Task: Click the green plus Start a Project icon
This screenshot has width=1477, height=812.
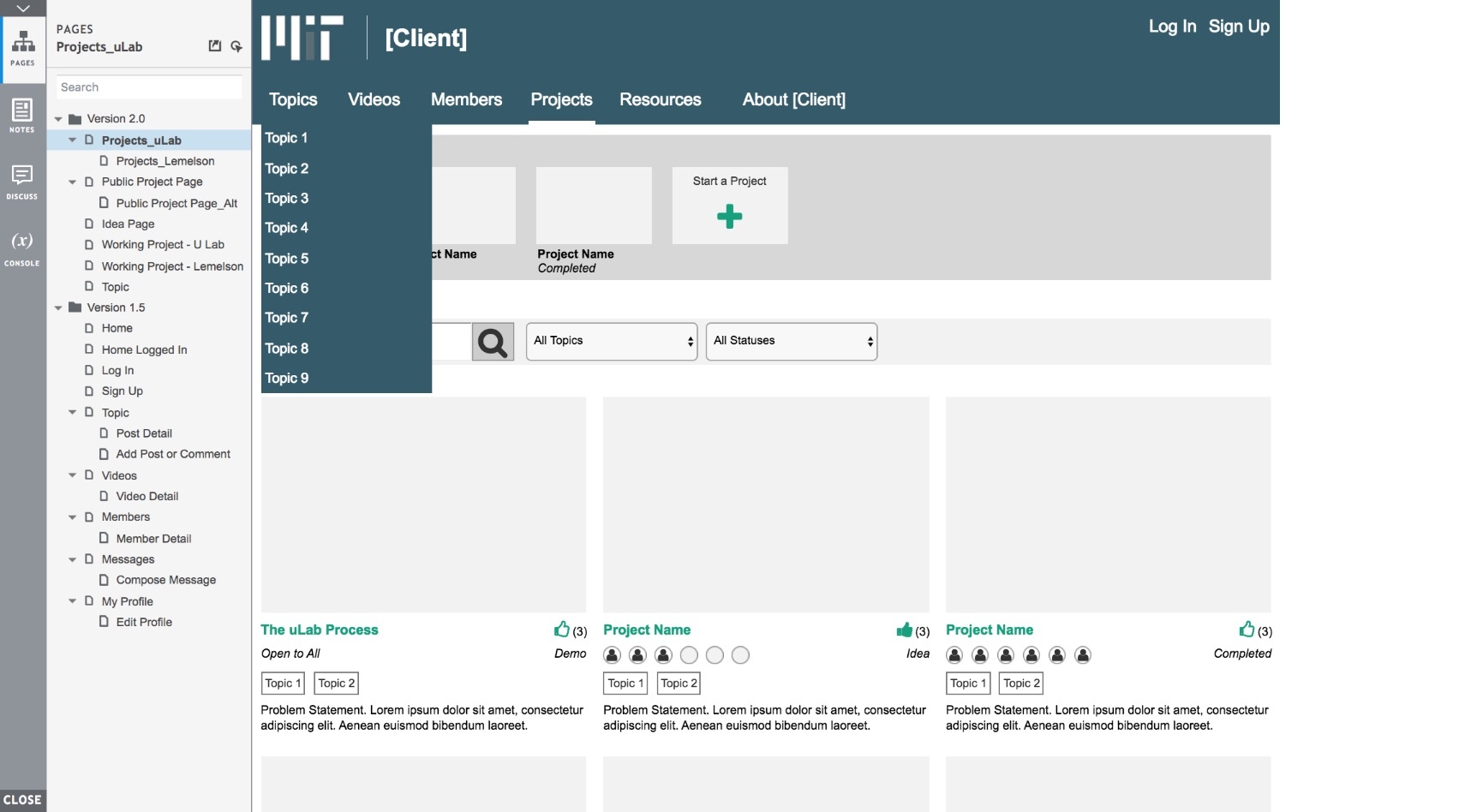Action: click(729, 217)
